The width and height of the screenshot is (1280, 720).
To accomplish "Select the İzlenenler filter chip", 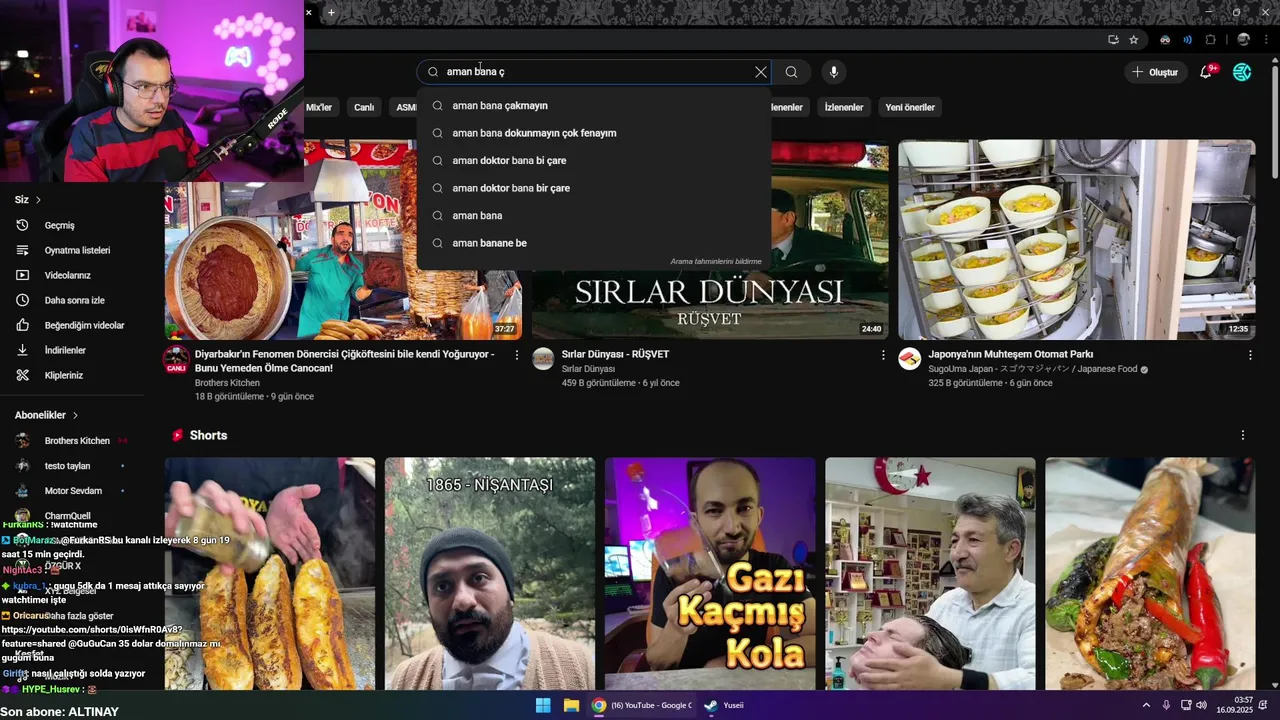I will 844,107.
